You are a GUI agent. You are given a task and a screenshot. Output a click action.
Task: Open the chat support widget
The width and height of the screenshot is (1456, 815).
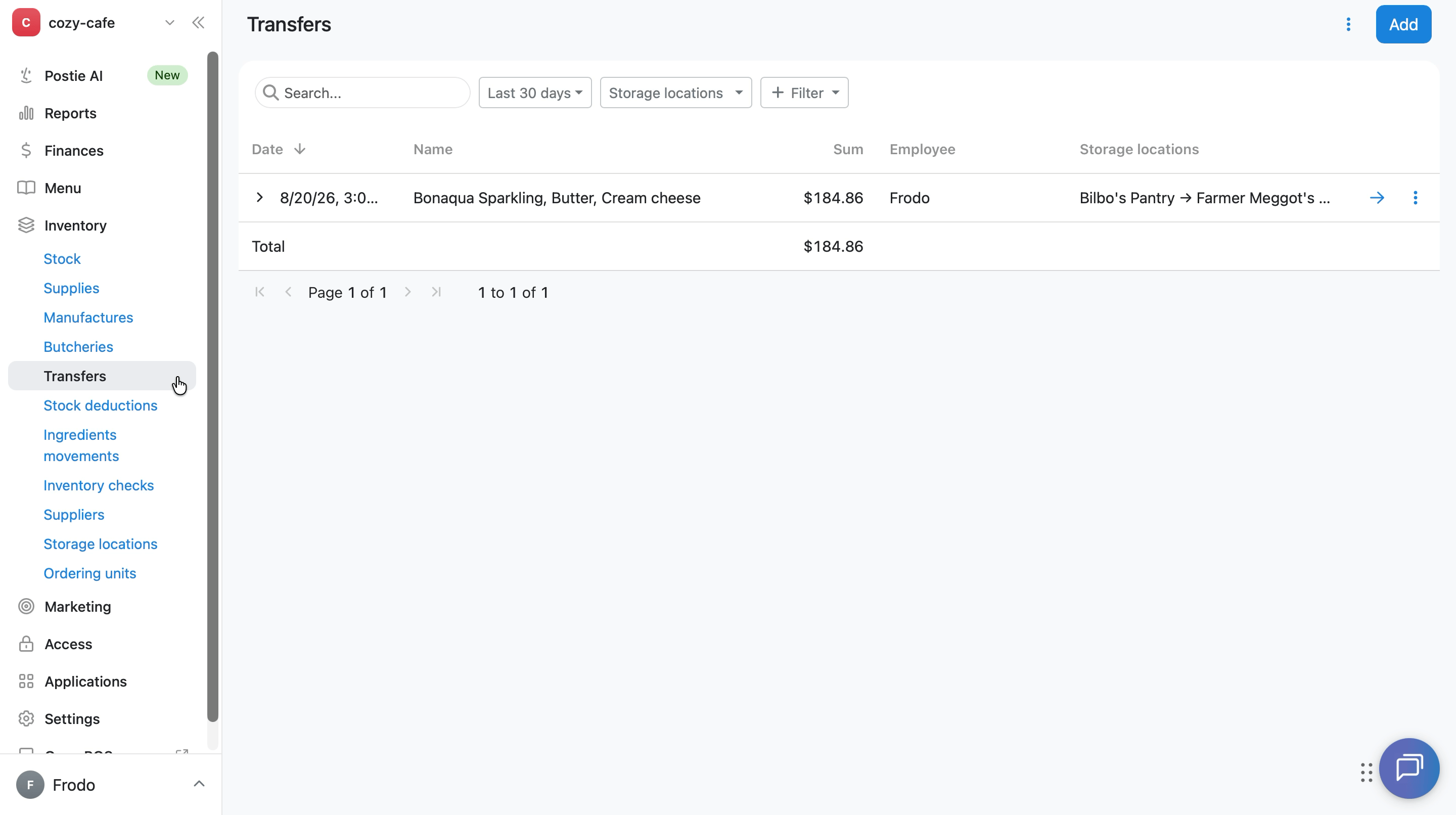coord(1409,768)
